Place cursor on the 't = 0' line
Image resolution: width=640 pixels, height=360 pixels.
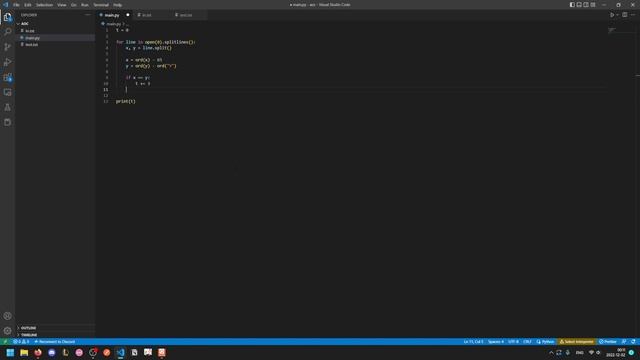tap(122, 30)
